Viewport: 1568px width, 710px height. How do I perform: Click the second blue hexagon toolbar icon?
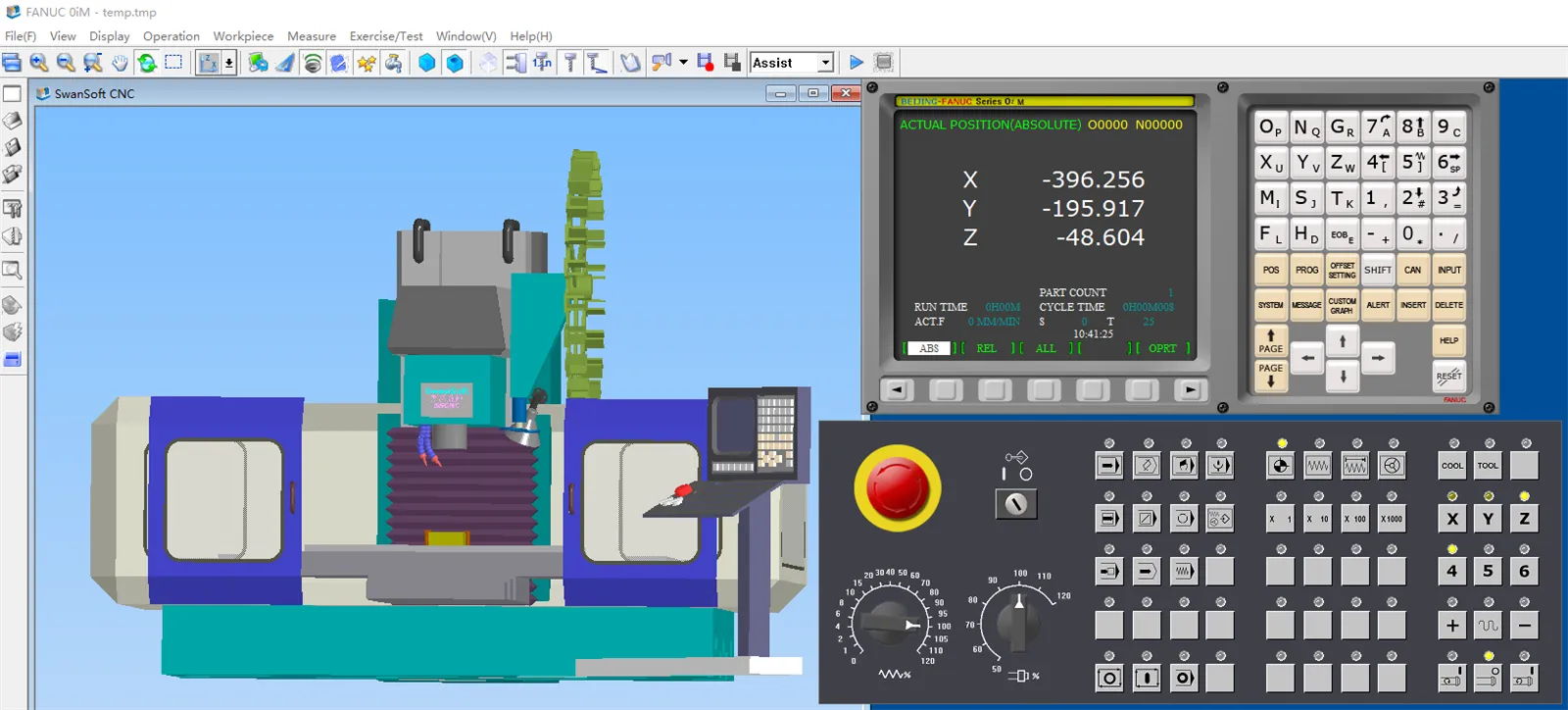coord(455,63)
